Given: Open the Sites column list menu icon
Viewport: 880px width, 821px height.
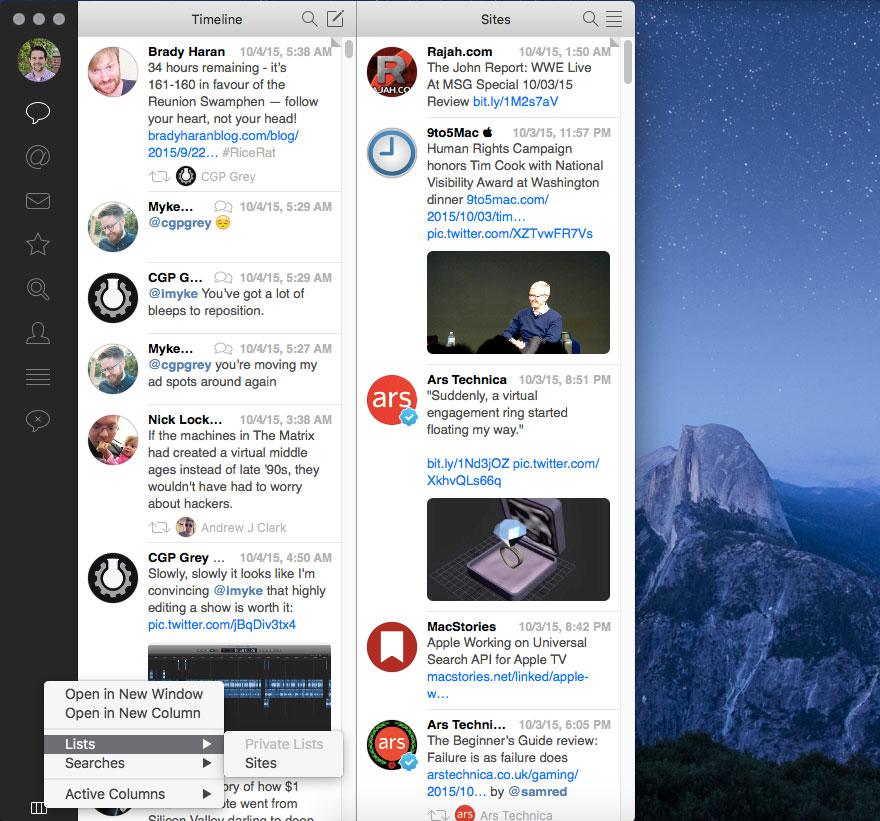Looking at the screenshot, I should point(614,19).
